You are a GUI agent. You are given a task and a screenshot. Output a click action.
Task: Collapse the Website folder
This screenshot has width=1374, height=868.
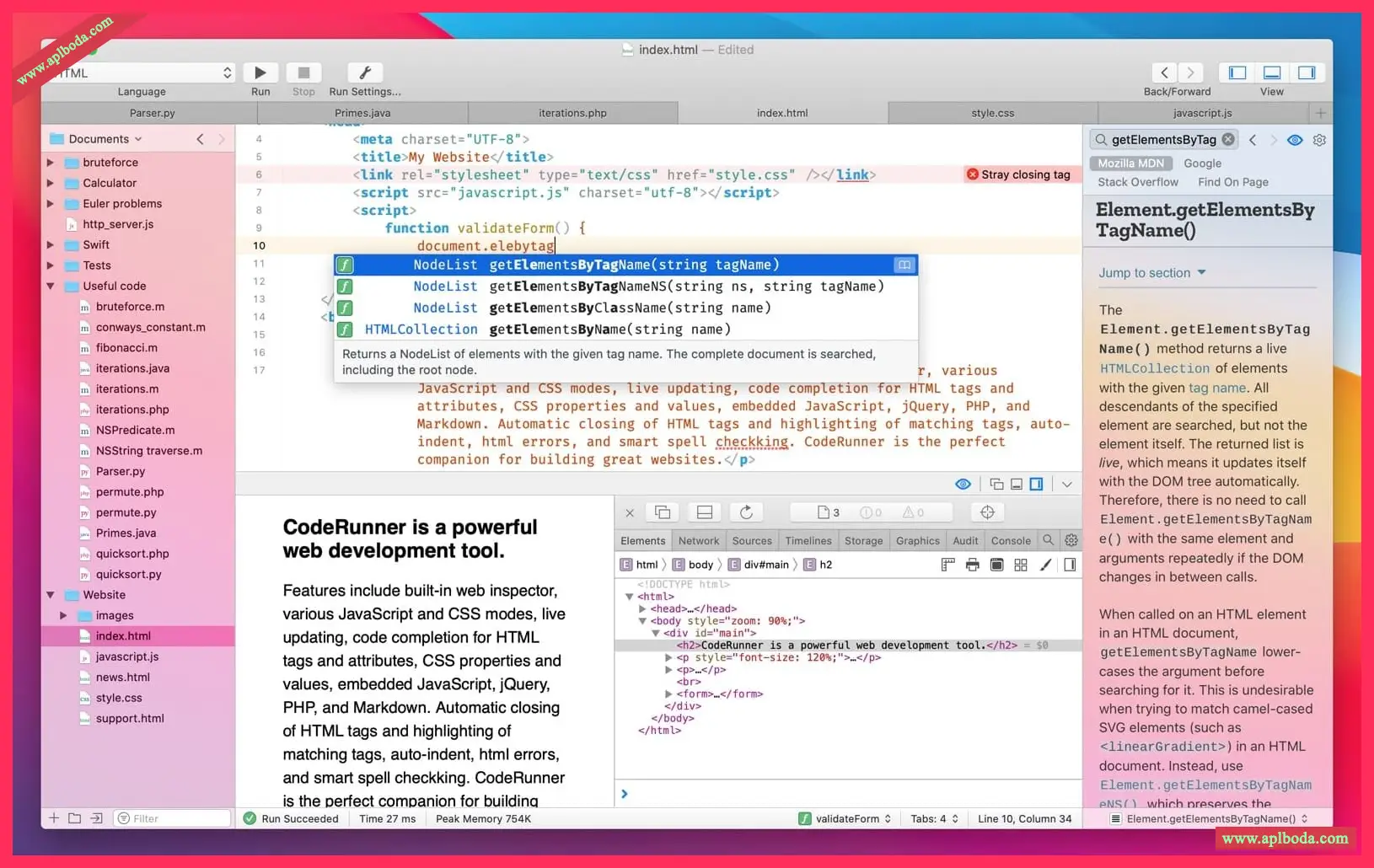[x=51, y=595]
